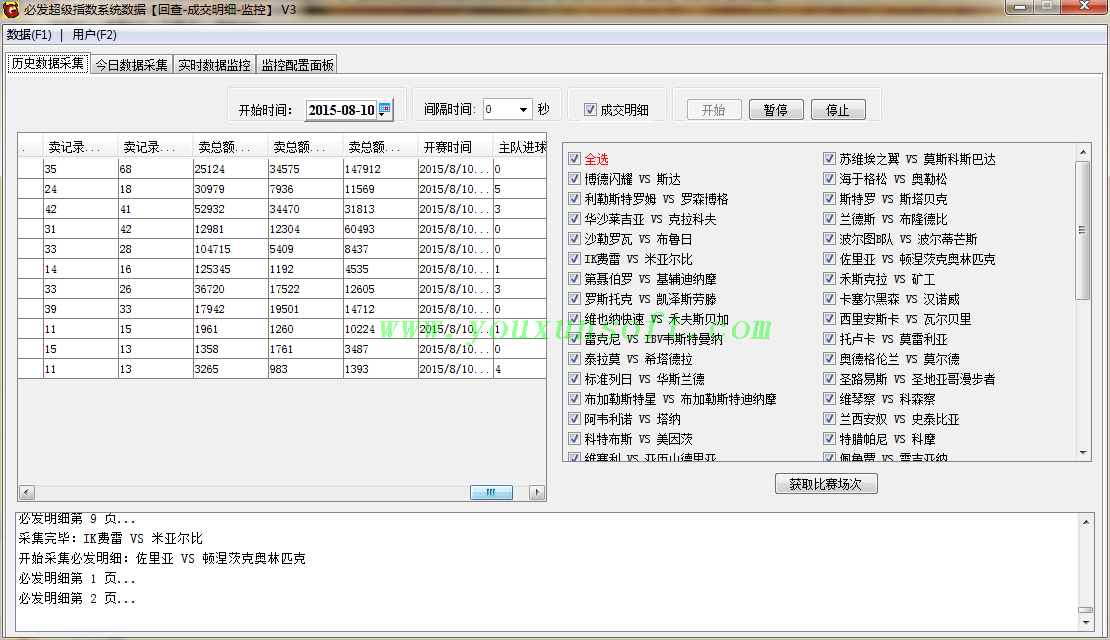Viewport: 1110px width, 640px height.
Task: Select table cell with value 147912
Action: coord(380,169)
